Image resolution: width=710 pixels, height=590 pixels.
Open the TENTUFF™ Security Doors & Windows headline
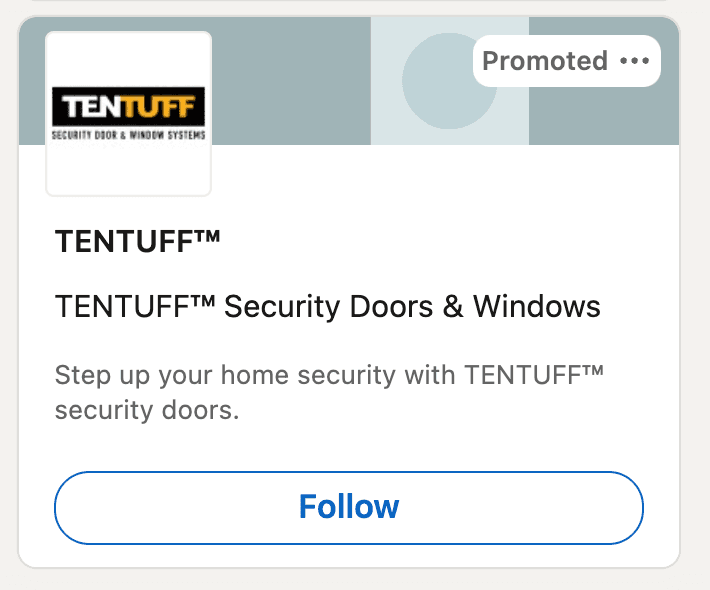[x=328, y=306]
